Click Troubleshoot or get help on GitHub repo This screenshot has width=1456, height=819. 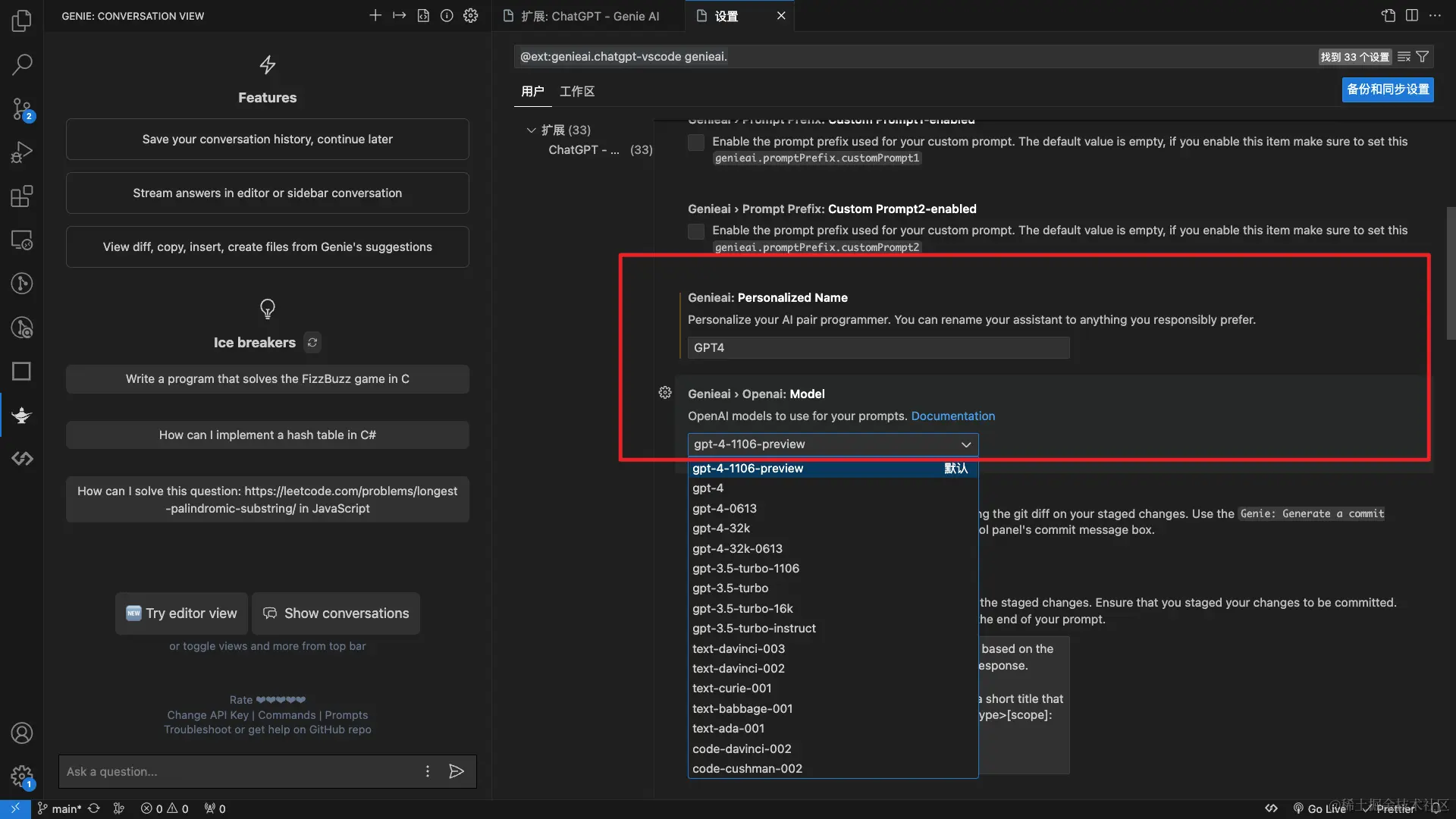point(268,730)
